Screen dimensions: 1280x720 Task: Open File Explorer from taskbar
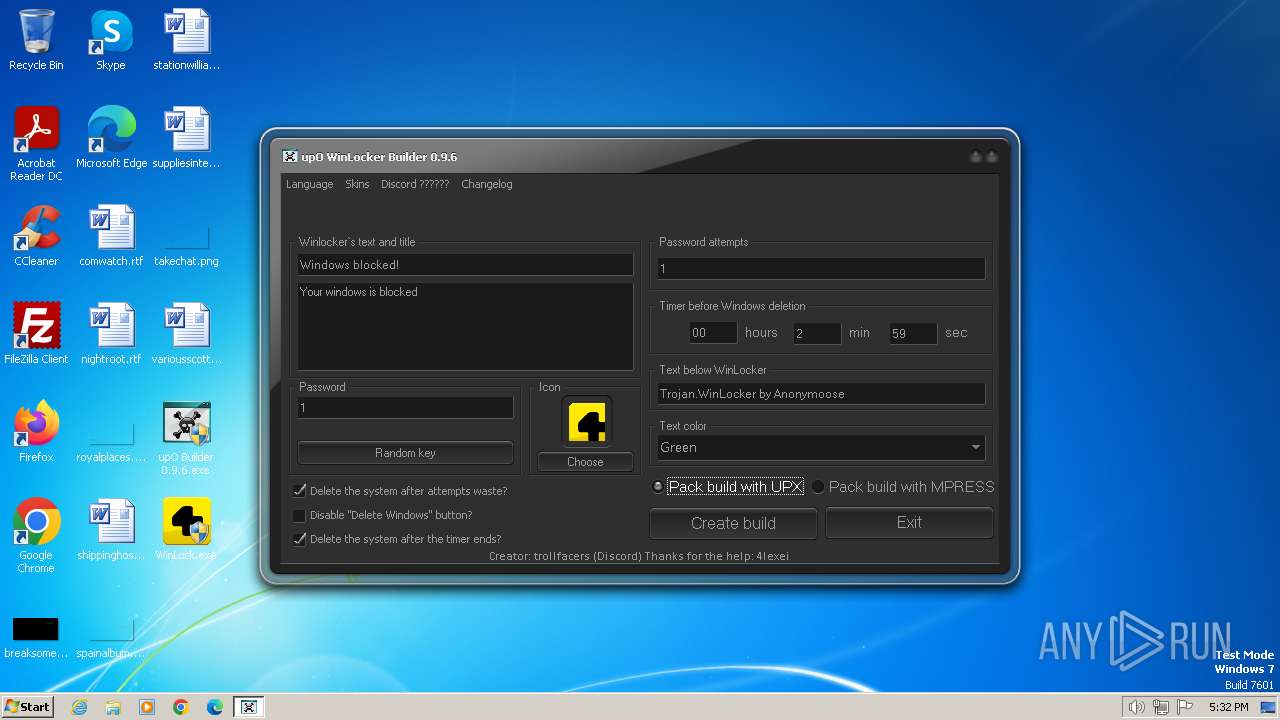coord(113,707)
